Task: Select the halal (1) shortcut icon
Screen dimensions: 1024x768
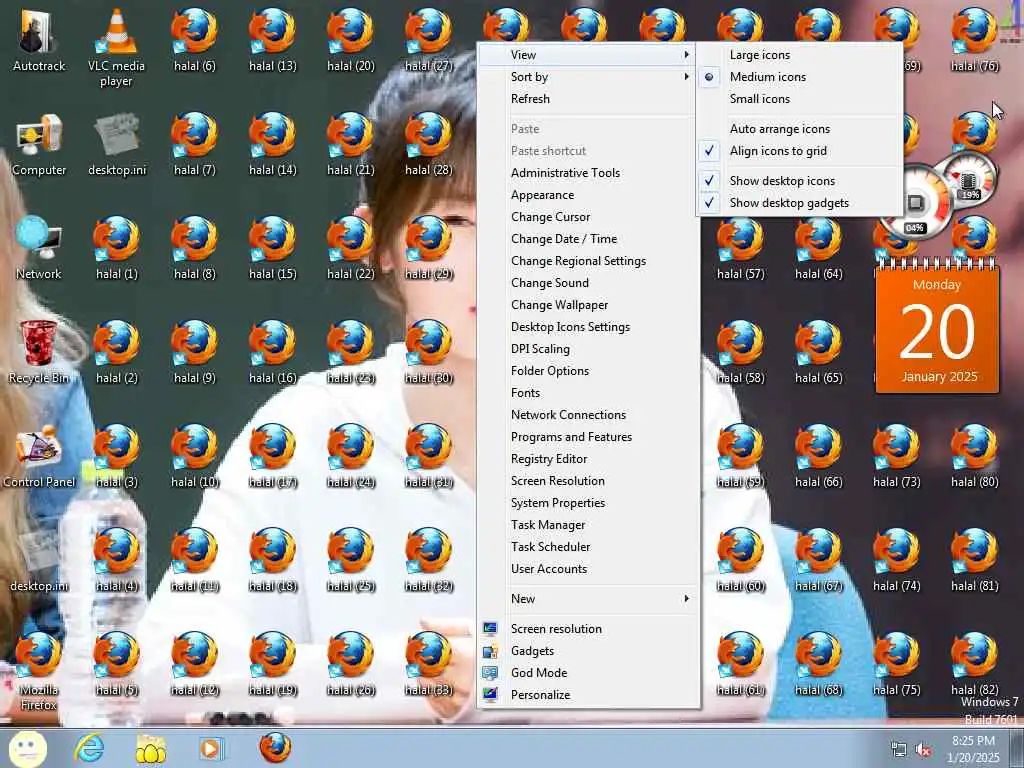Action: (116, 248)
